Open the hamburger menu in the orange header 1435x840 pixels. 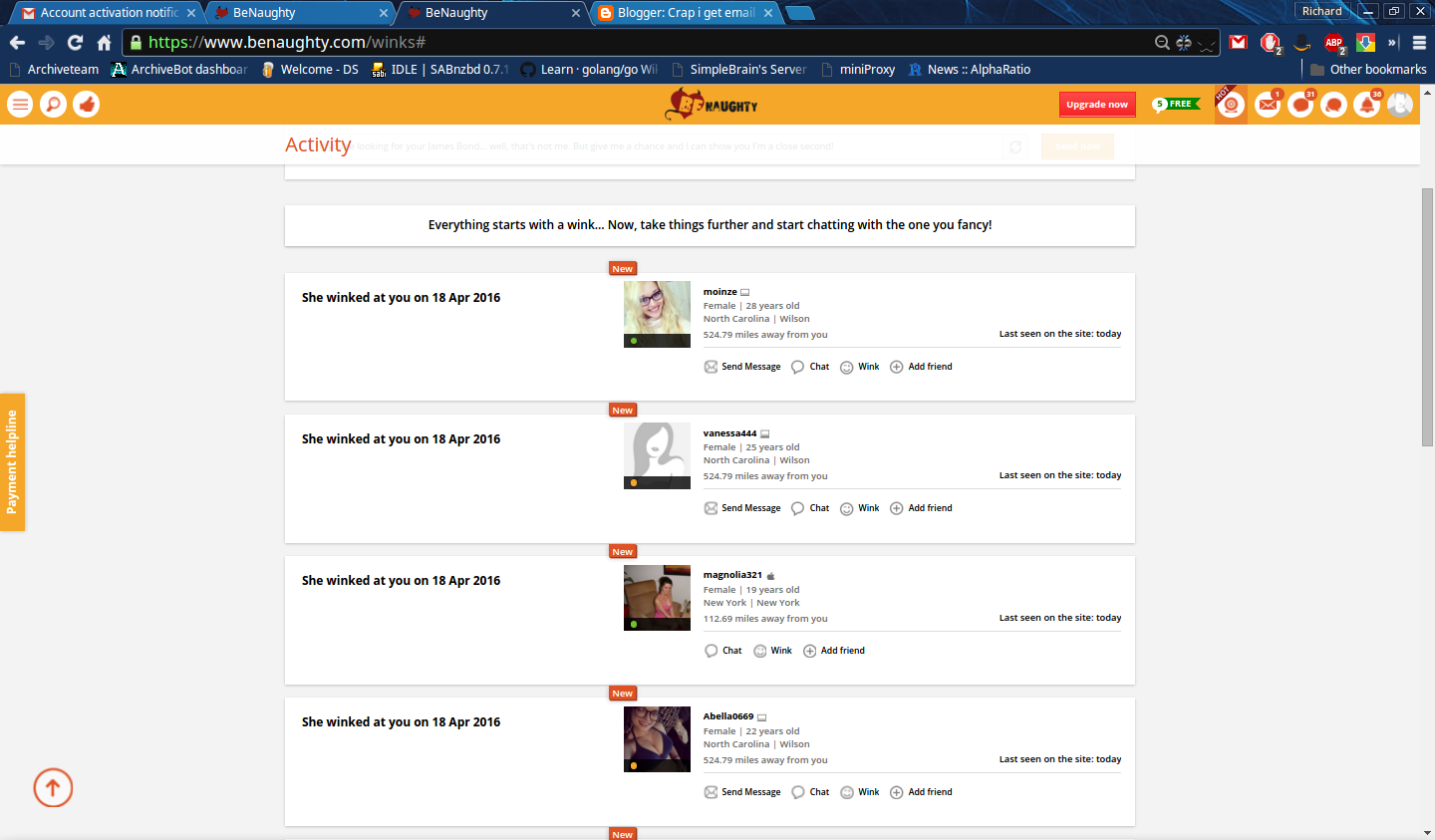point(20,104)
